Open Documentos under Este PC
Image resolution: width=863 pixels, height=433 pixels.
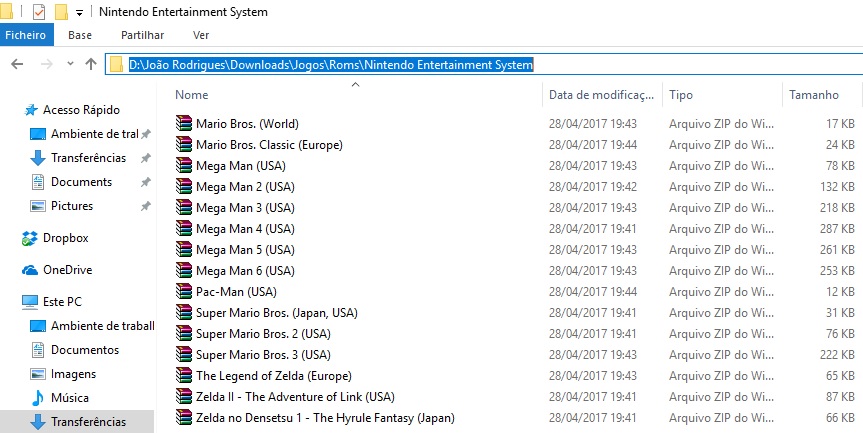(x=85, y=349)
